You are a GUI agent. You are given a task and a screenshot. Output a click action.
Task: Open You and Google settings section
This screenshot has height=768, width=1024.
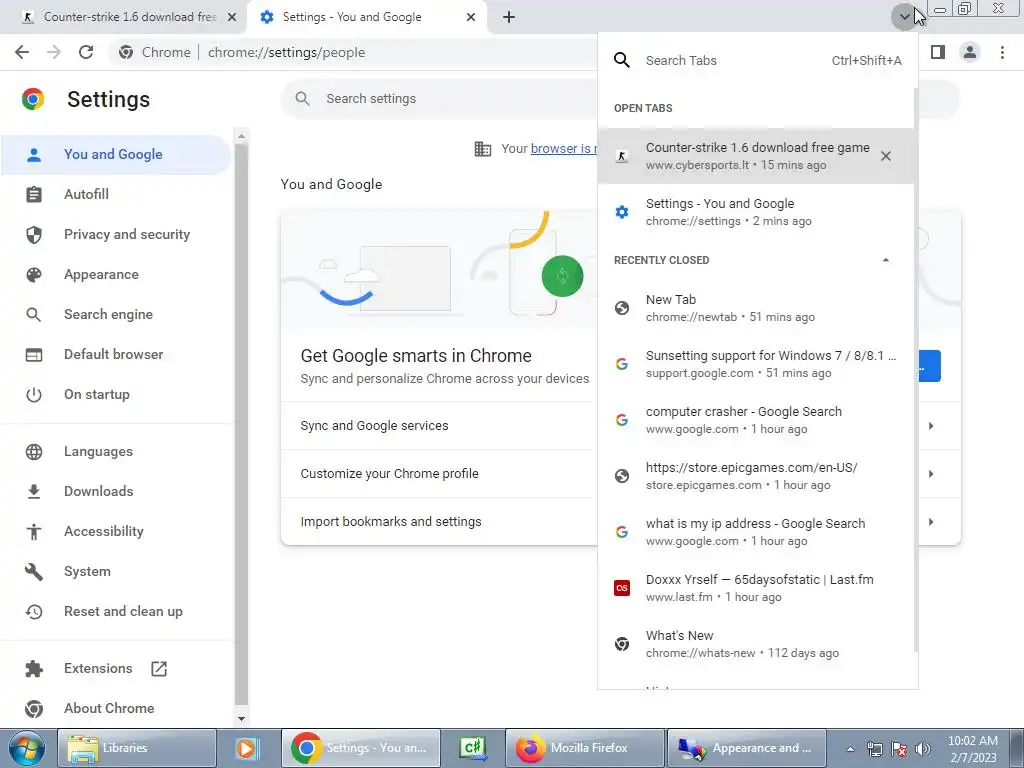pos(116,155)
